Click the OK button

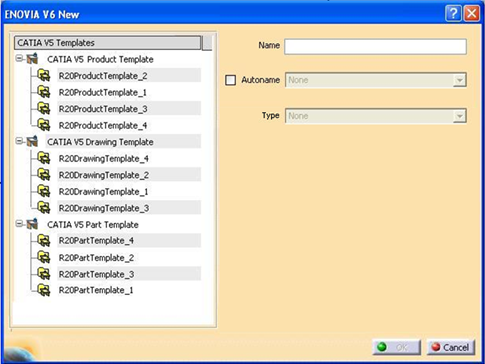pyautogui.click(x=397, y=347)
